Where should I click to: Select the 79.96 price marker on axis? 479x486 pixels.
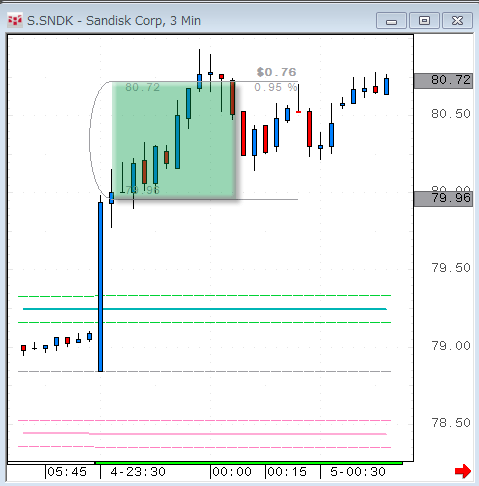[443, 199]
